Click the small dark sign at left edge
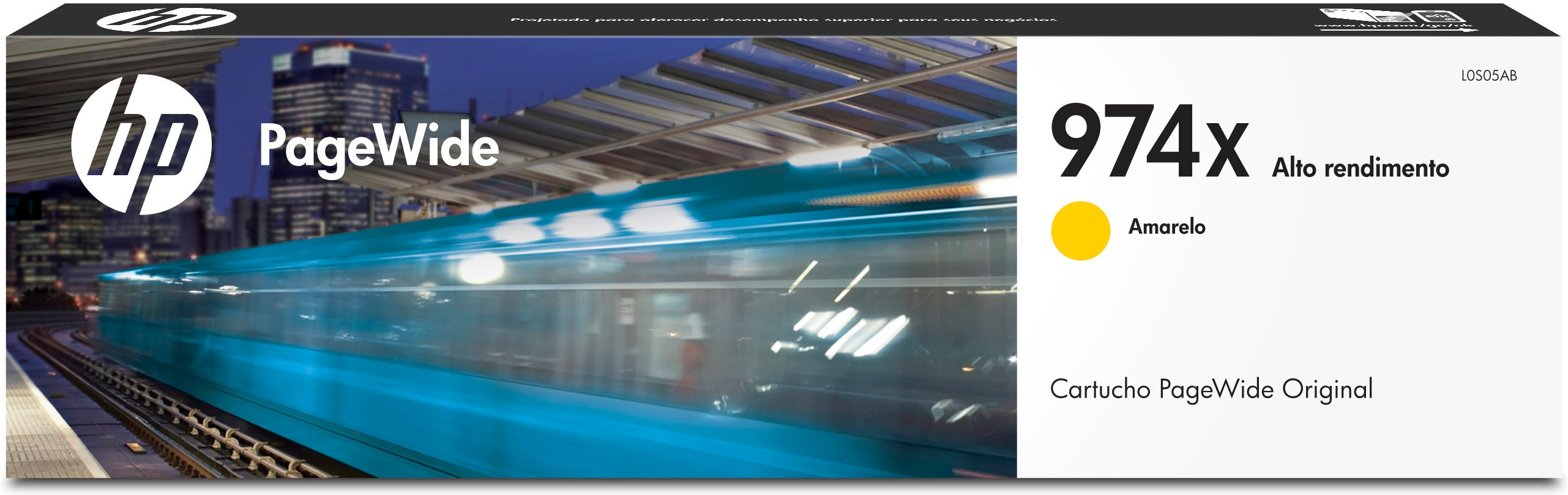1568x495 pixels. point(23,206)
